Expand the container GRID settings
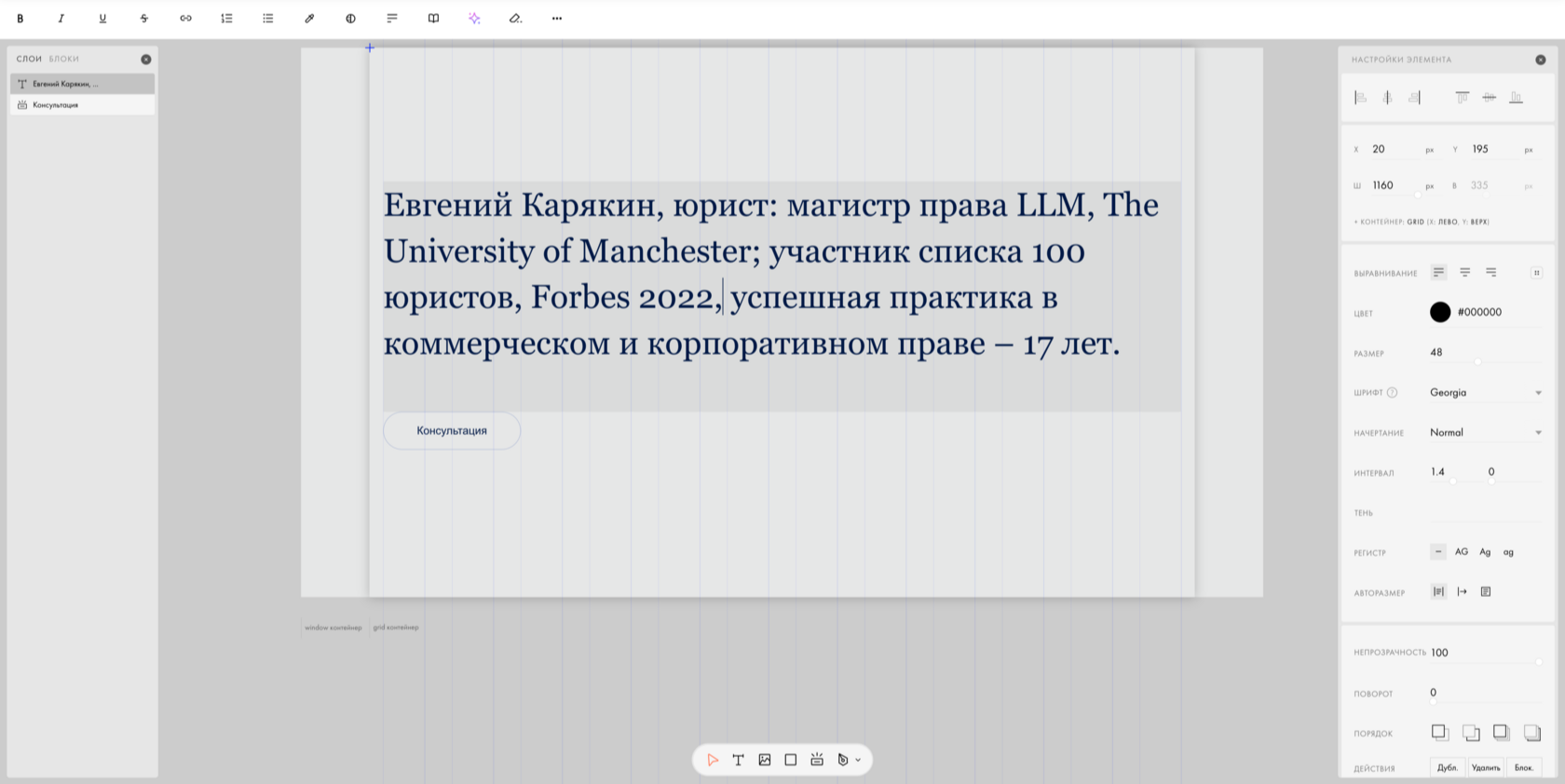 pyautogui.click(x=1422, y=223)
